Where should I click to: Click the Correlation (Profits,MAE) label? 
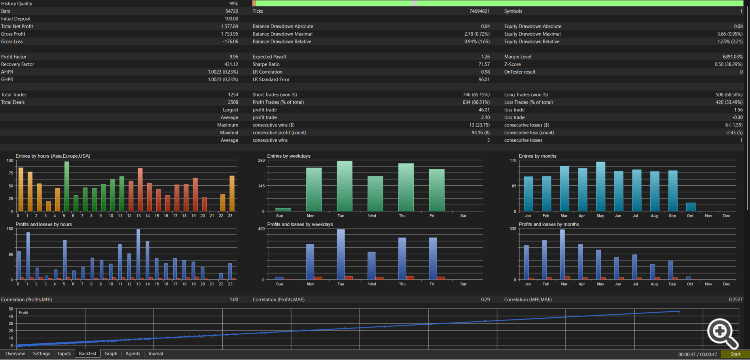tap(278, 299)
